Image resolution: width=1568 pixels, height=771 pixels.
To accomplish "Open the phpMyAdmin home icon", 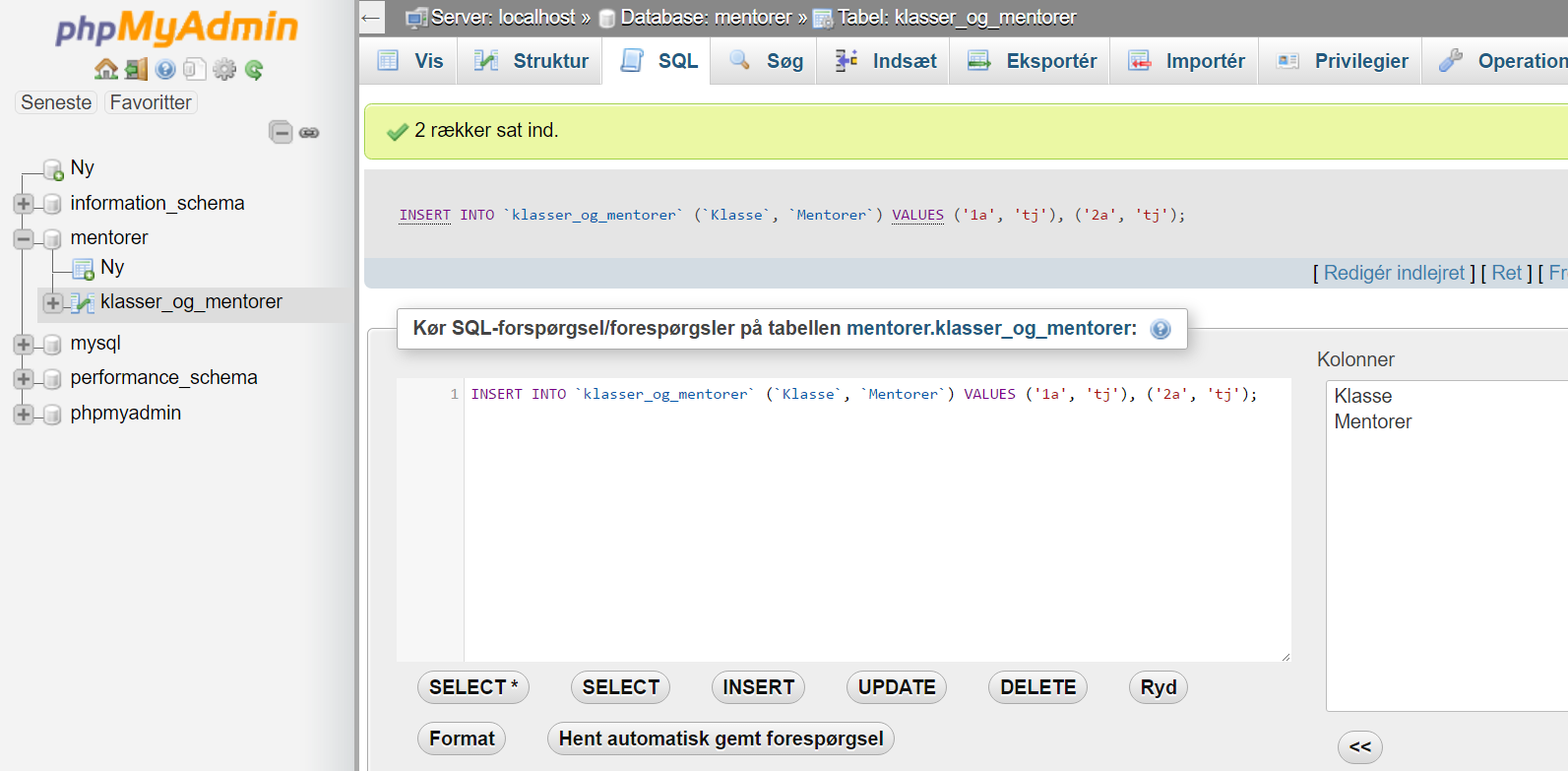I will 105,69.
